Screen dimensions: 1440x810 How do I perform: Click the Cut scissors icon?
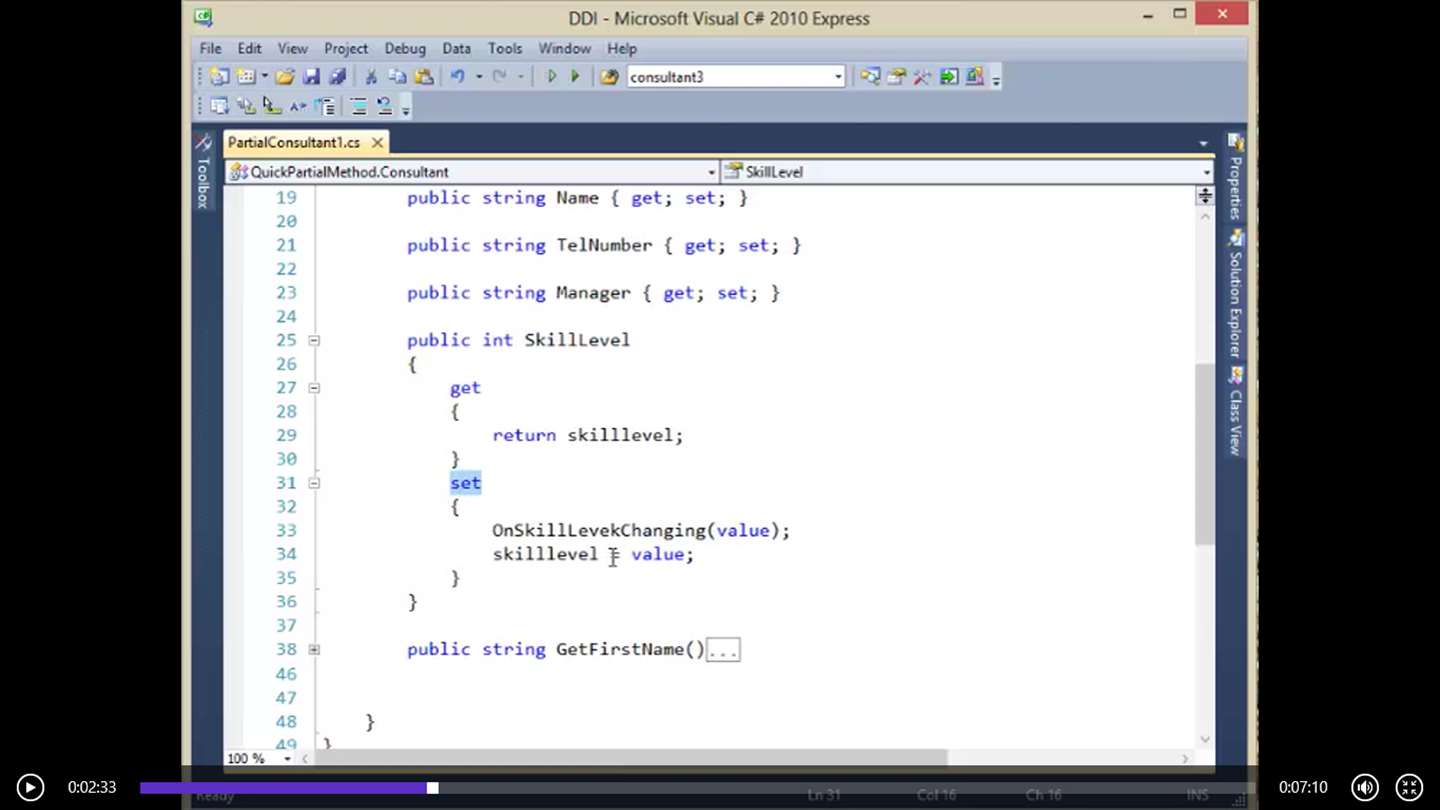click(371, 77)
